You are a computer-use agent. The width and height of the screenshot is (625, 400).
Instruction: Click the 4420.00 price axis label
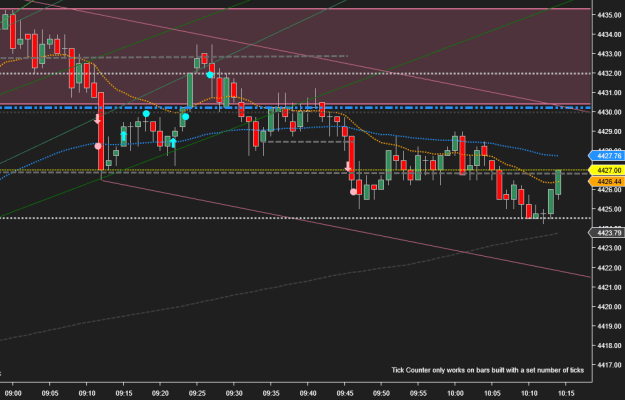point(609,306)
